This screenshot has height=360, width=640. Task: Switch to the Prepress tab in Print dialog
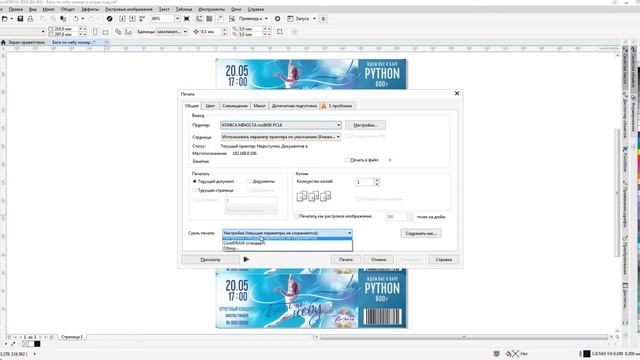(x=294, y=106)
